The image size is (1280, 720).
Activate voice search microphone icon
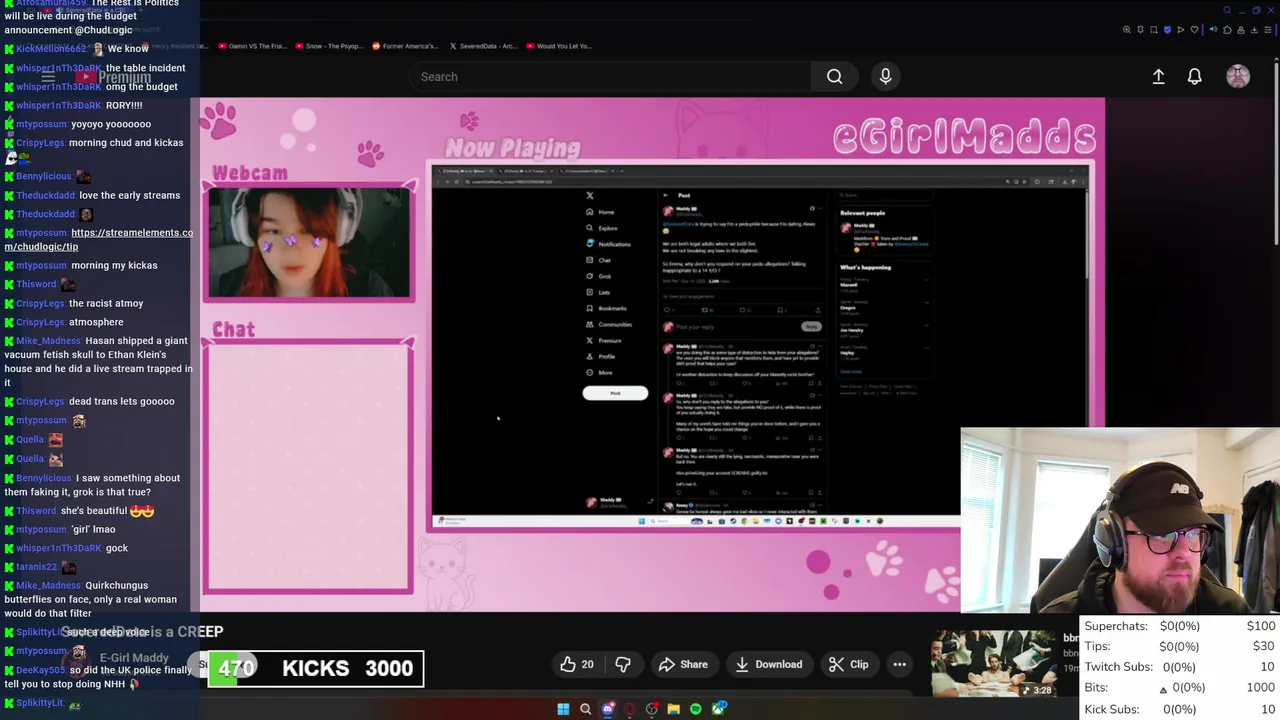tap(885, 76)
